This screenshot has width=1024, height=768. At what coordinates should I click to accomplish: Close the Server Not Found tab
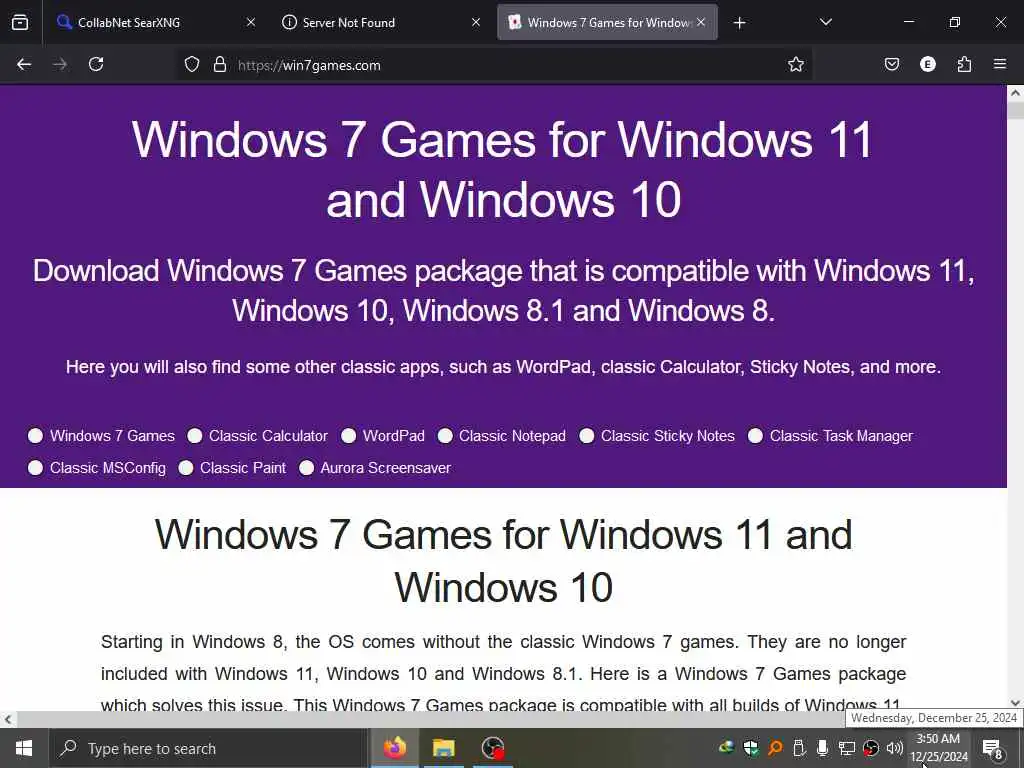(x=476, y=22)
